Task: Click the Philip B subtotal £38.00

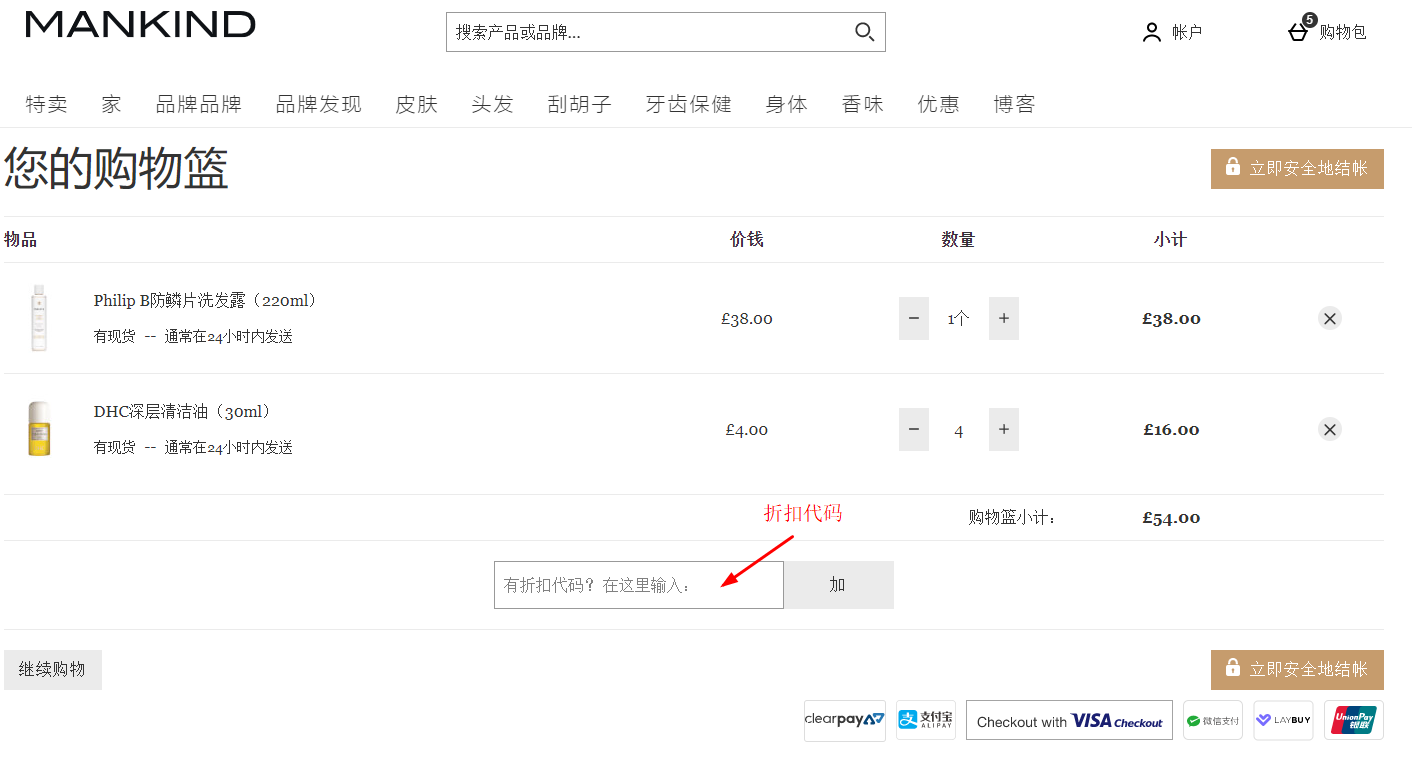Action: click(x=1171, y=319)
